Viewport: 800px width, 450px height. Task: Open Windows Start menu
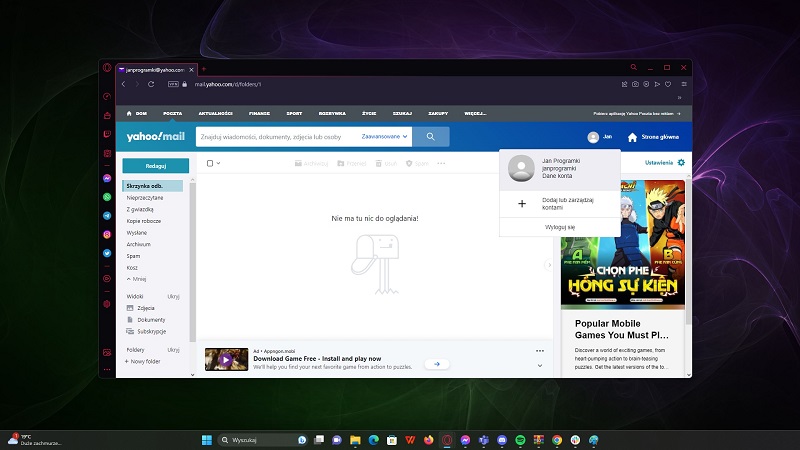(207, 440)
